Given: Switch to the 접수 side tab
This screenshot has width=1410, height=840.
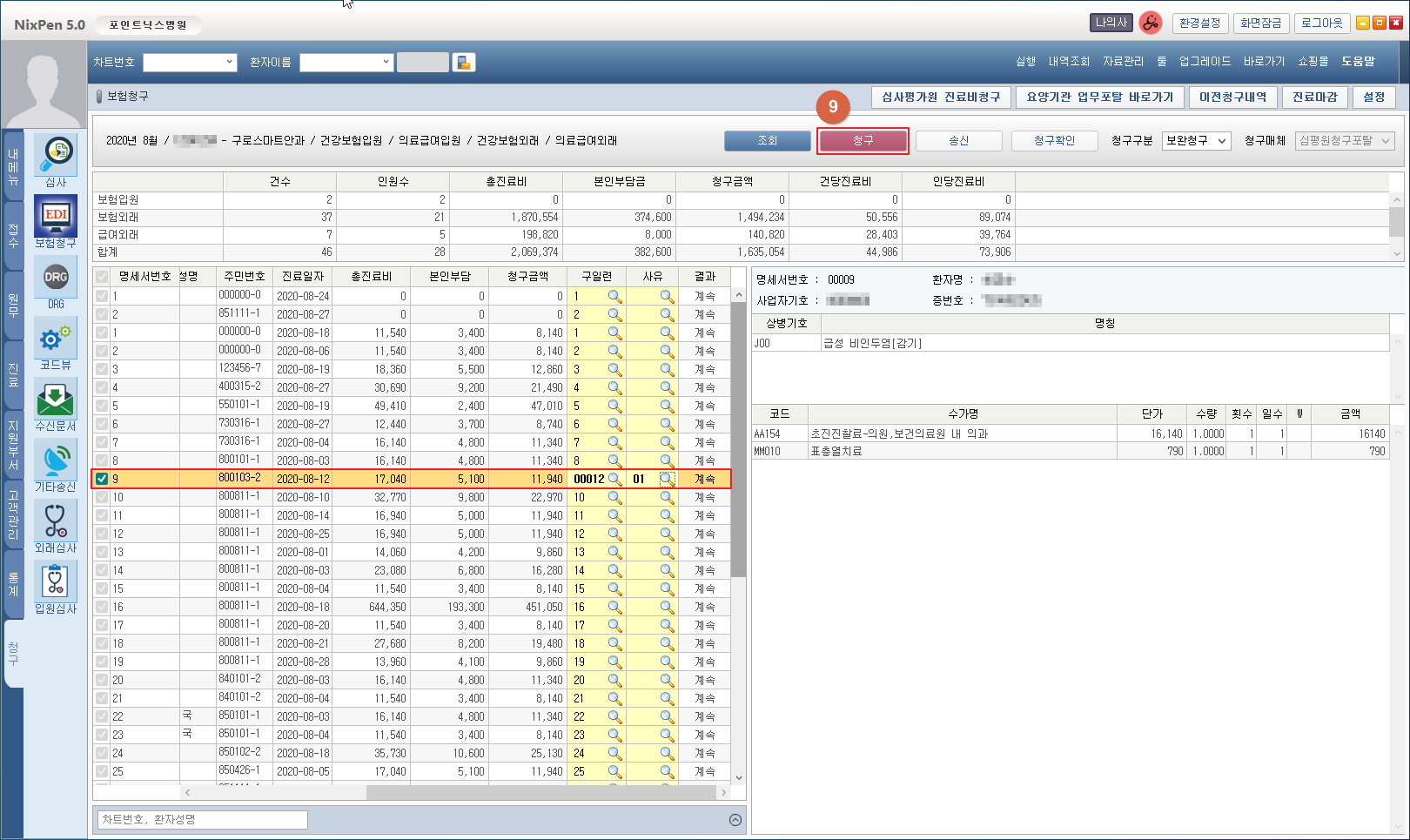Looking at the screenshot, I should (13, 235).
